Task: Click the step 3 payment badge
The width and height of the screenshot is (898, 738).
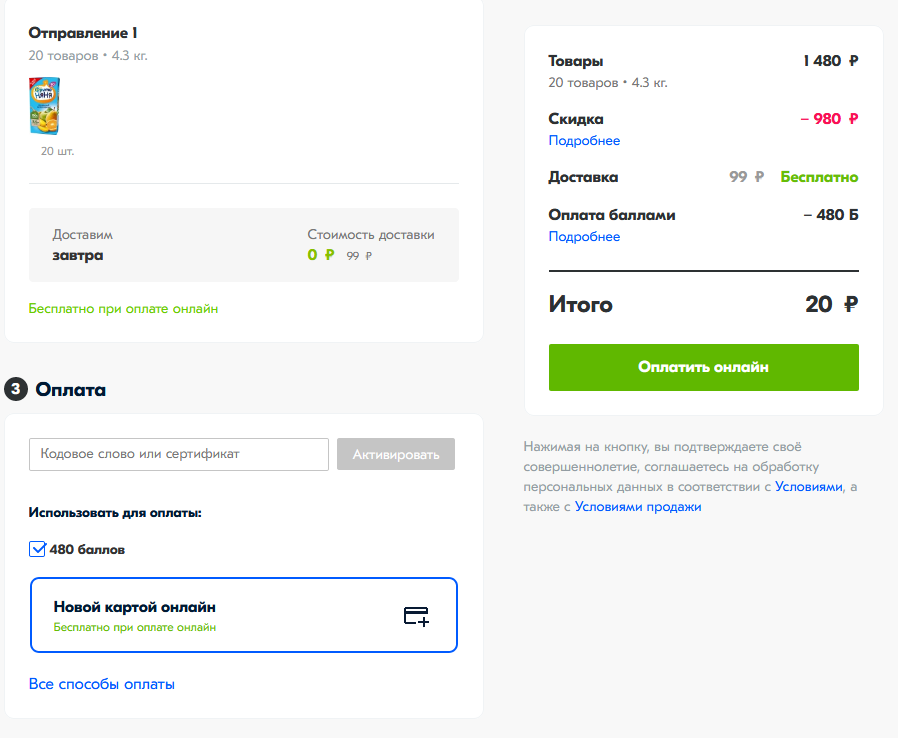Action: pos(16,389)
